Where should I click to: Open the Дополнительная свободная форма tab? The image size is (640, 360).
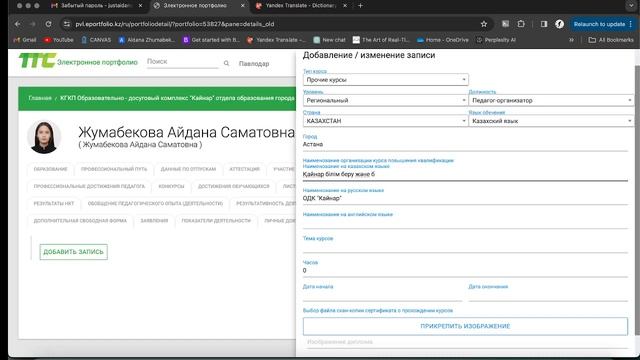80,220
